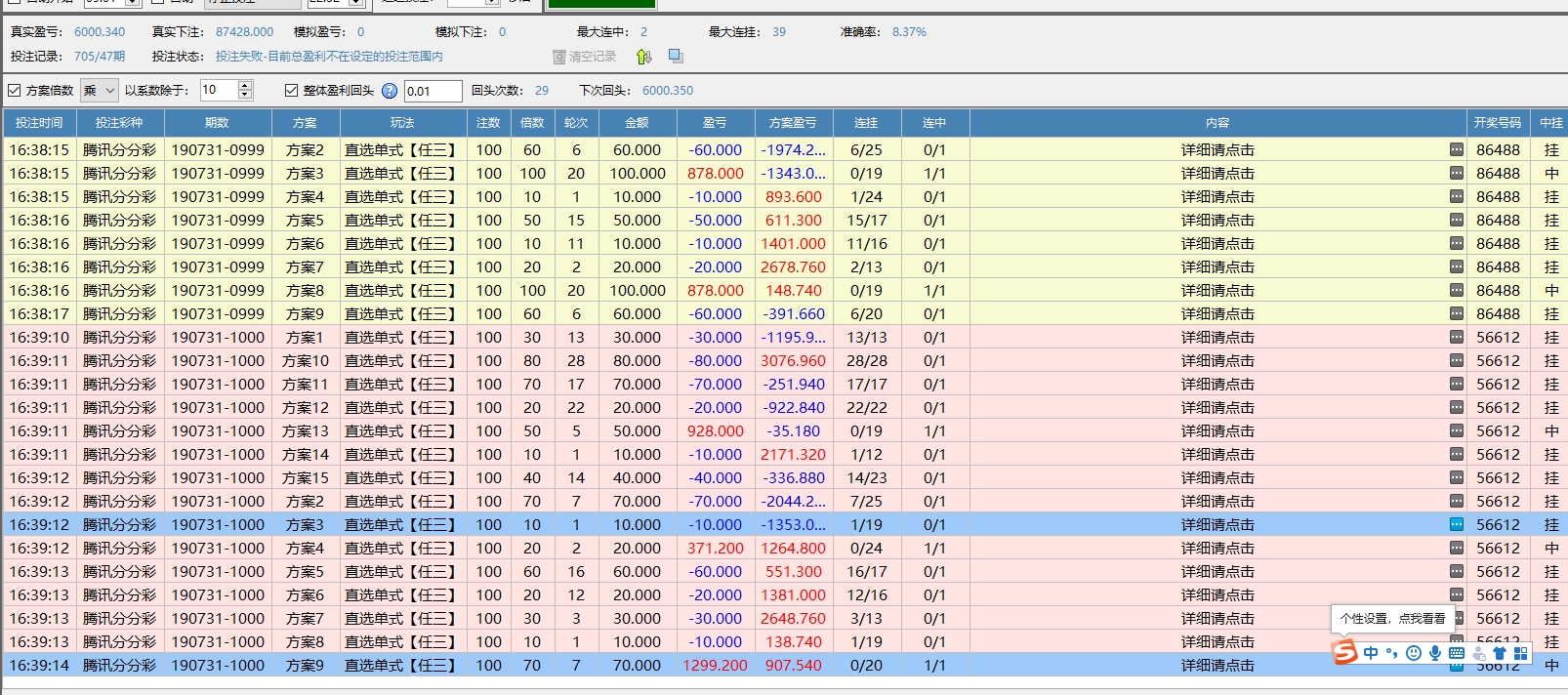Viewport: 1568px width, 695px height.
Task: Select the 3076.960 方案盈亏 cell
Action: (793, 361)
